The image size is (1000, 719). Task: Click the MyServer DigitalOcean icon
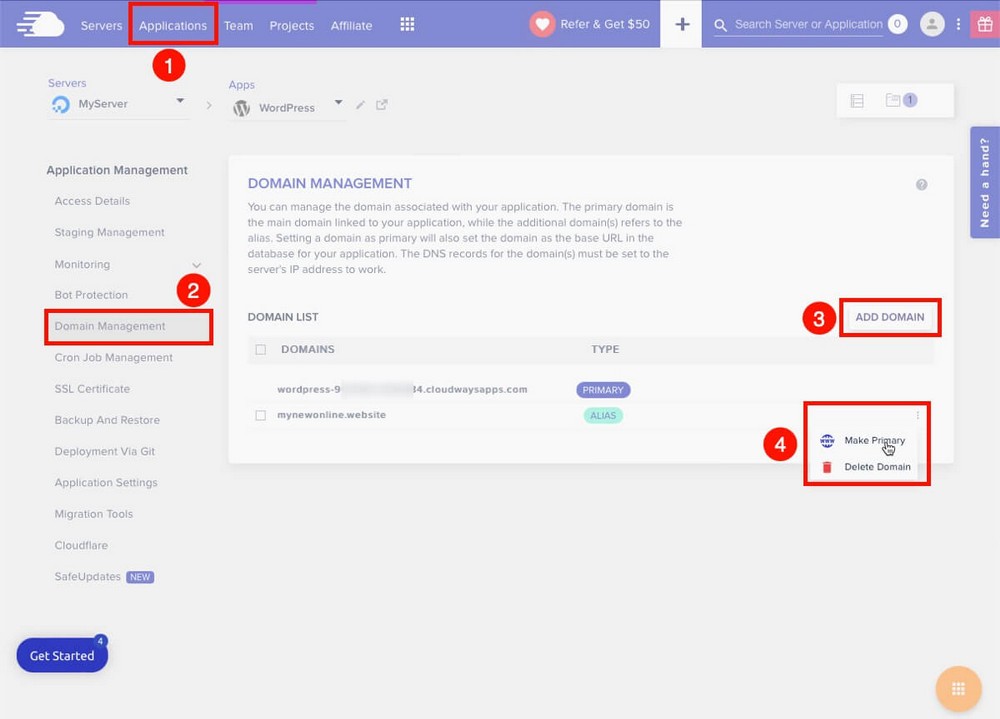[x=61, y=104]
